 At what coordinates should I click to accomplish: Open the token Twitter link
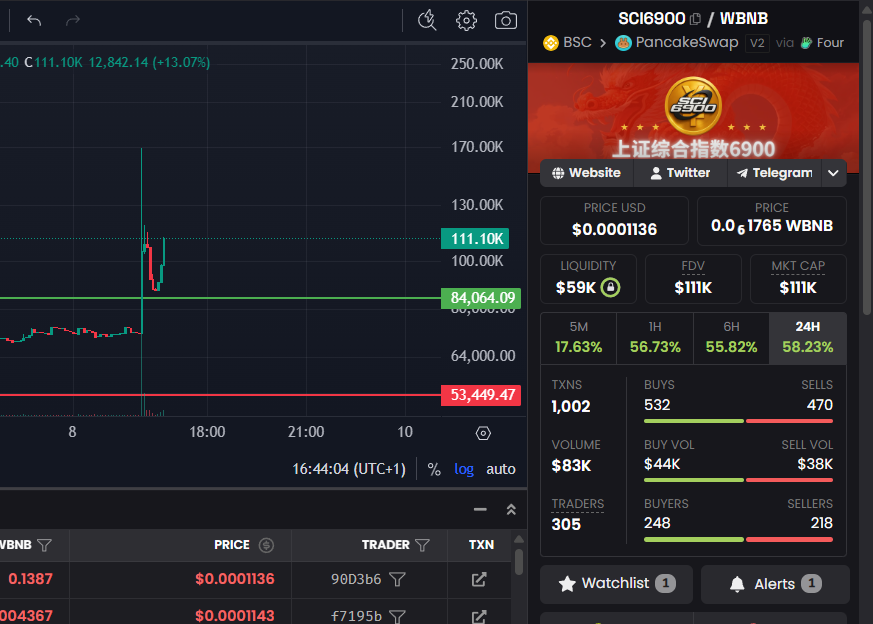[680, 173]
